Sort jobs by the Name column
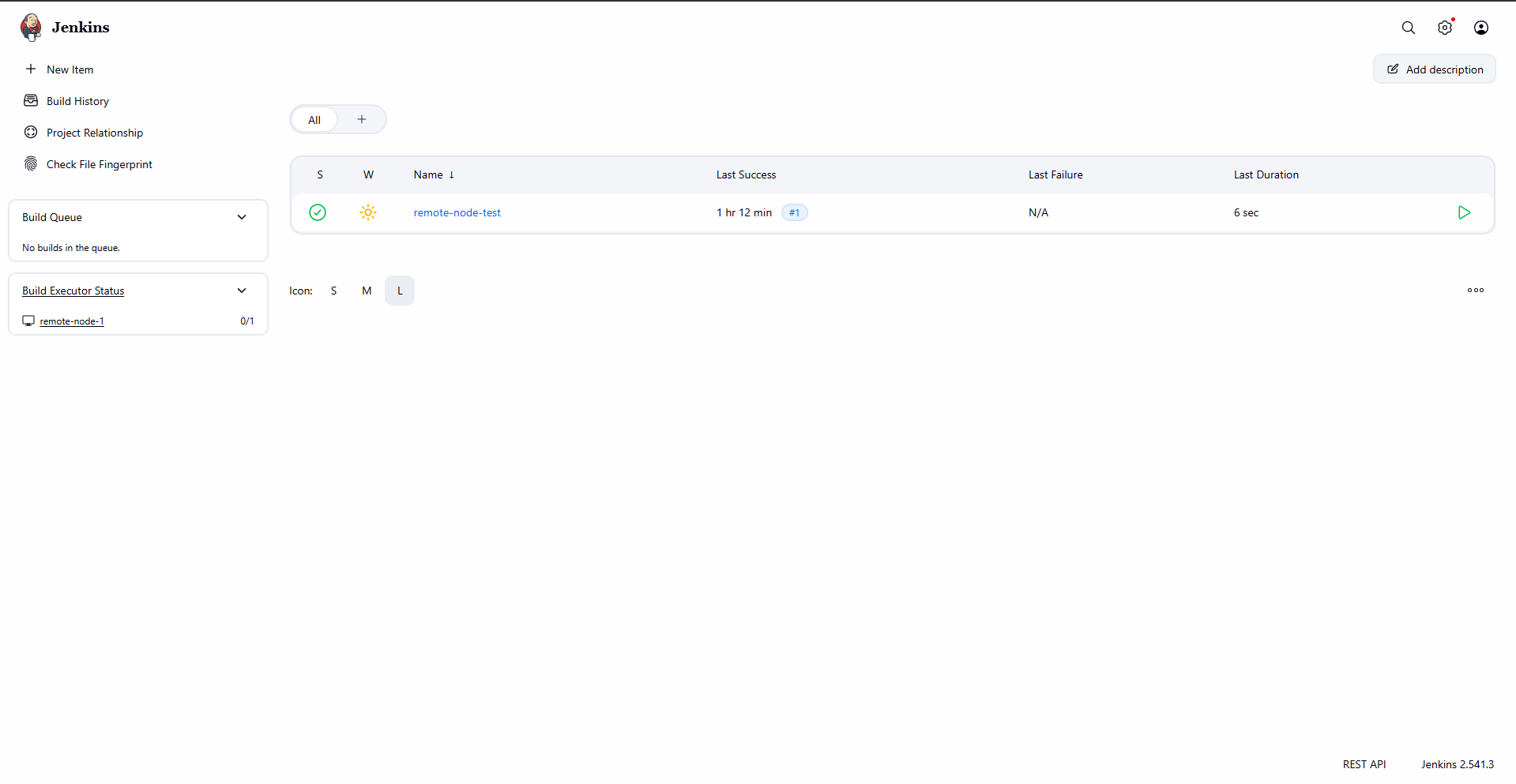Screen dimensions: 1516x784 pyautogui.click(x=434, y=174)
